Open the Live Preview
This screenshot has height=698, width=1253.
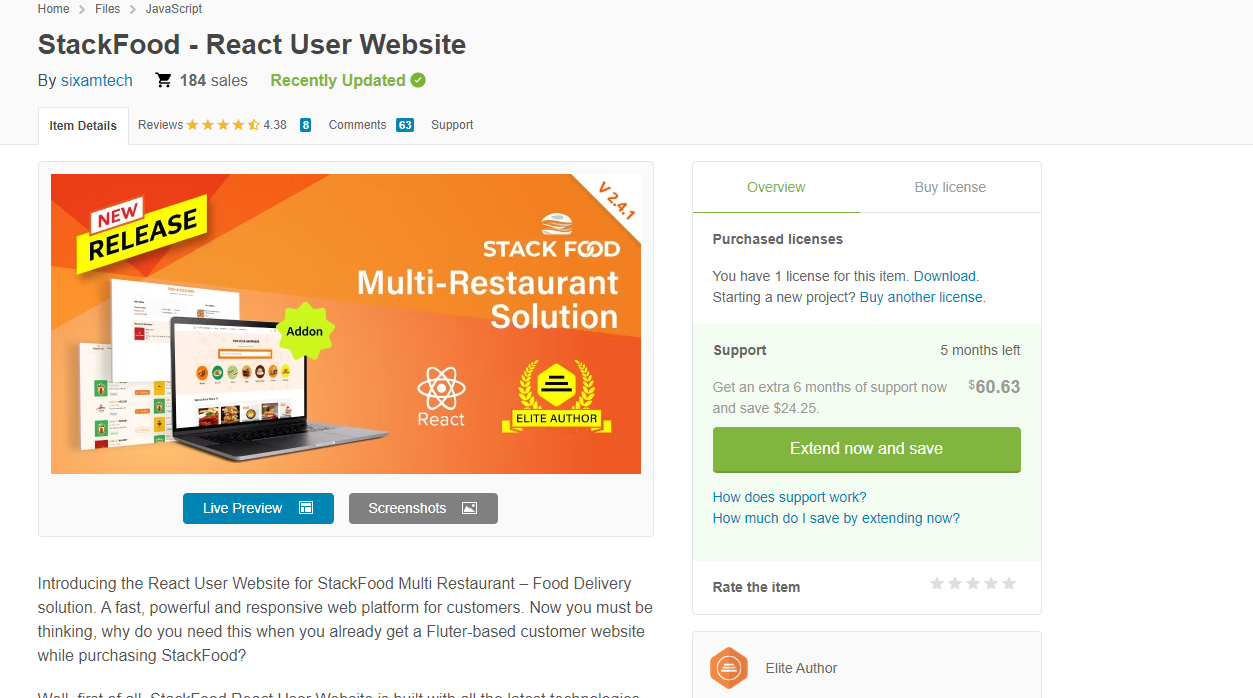coord(258,508)
